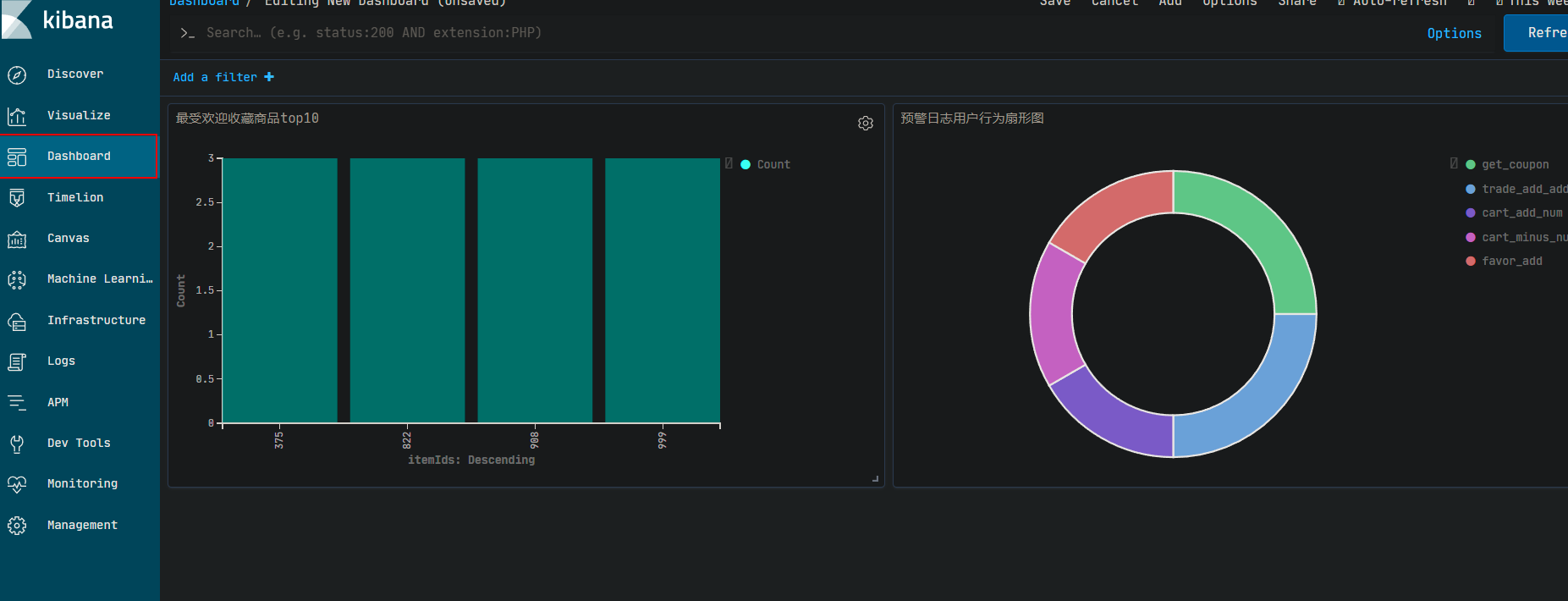Open Logs via its sidebar icon
The image size is (1568, 601).
[x=17, y=361]
